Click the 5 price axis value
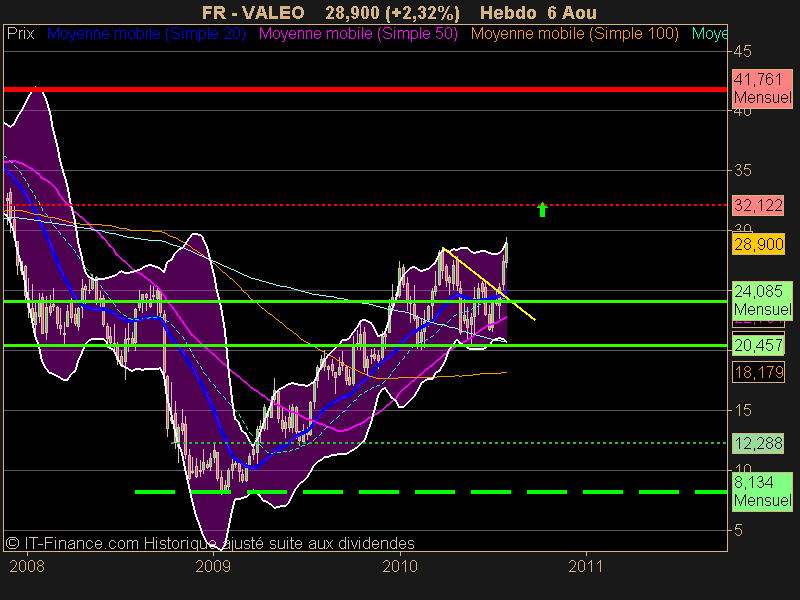 click(x=738, y=531)
